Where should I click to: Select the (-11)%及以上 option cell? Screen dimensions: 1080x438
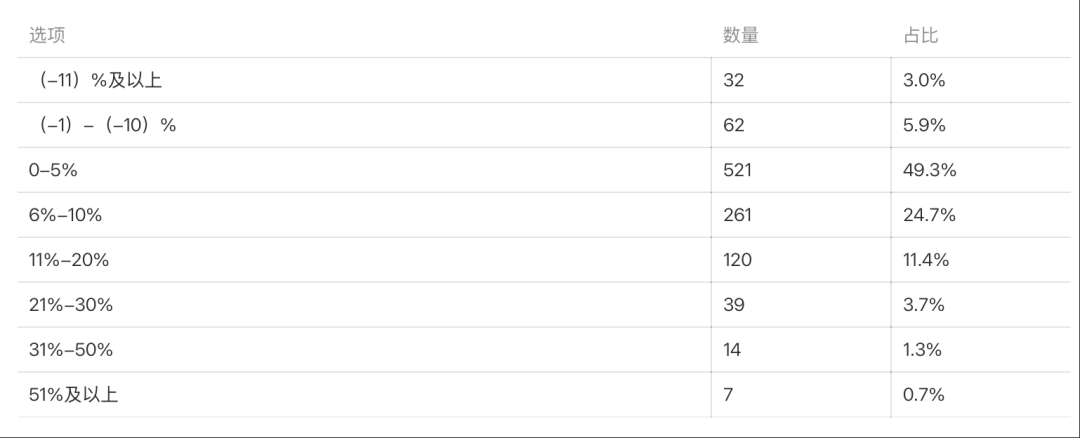click(x=100, y=81)
